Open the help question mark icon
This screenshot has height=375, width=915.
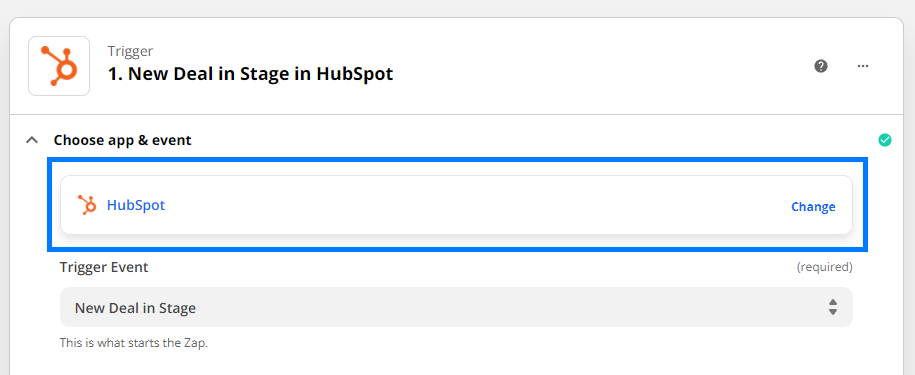coord(821,66)
